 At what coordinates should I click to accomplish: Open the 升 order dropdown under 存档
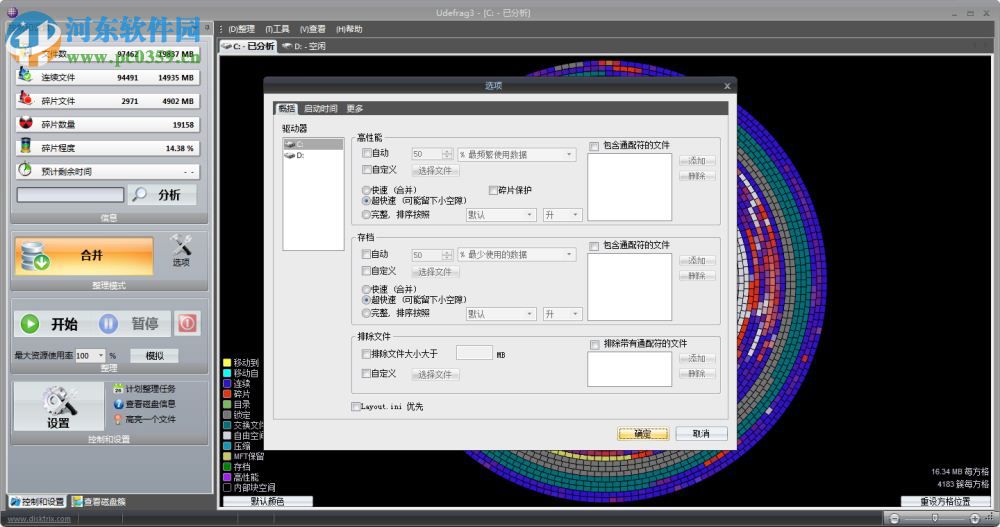562,314
